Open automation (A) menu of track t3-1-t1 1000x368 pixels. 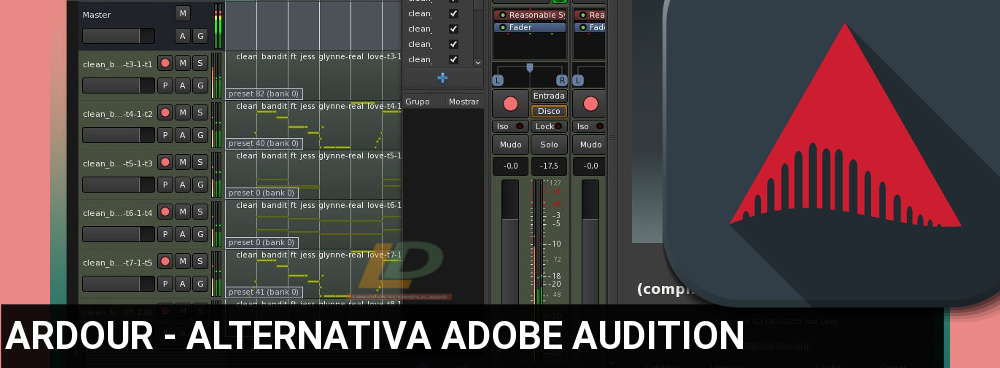pos(182,85)
